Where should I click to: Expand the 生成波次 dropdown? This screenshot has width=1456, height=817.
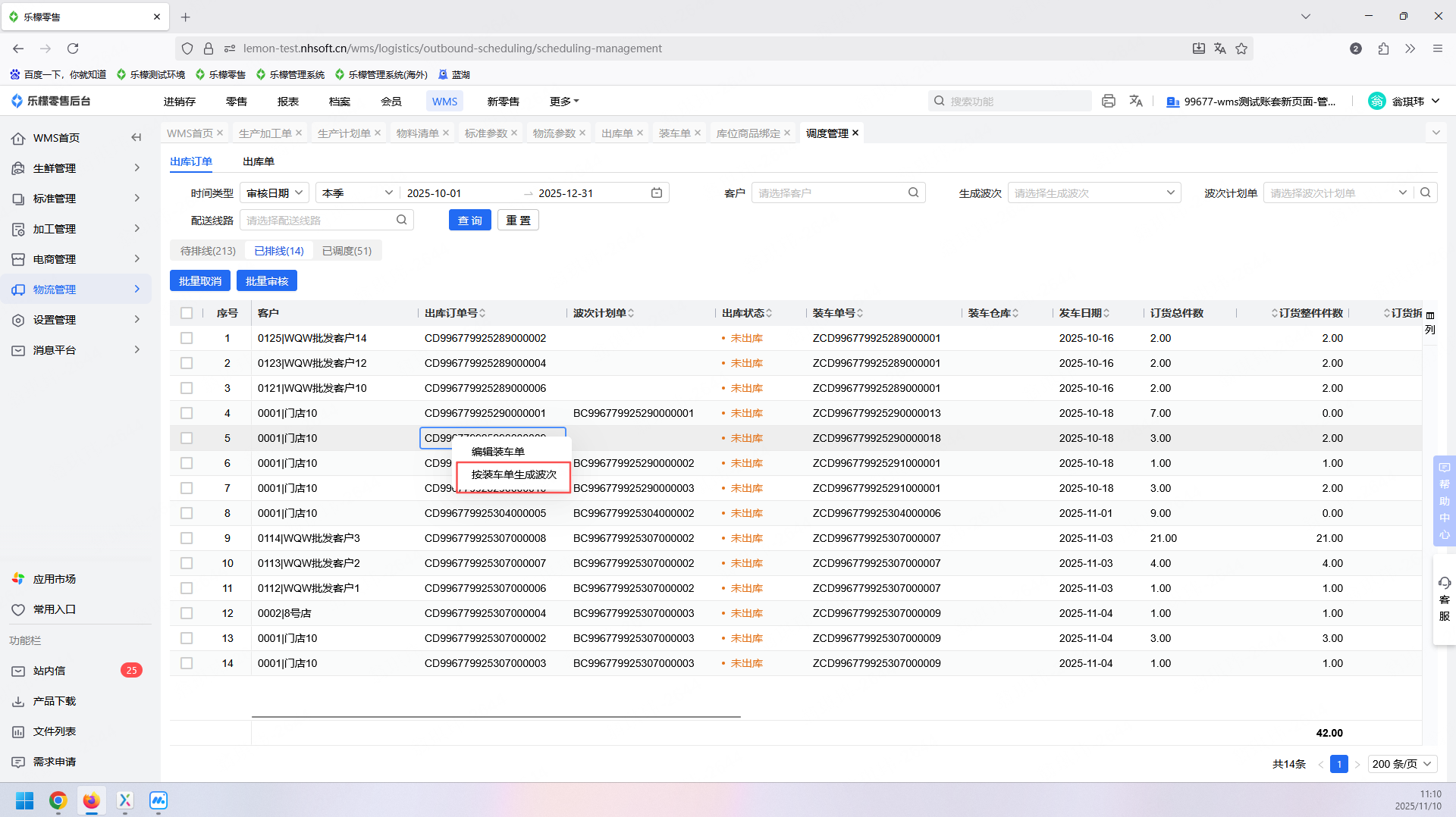1094,193
